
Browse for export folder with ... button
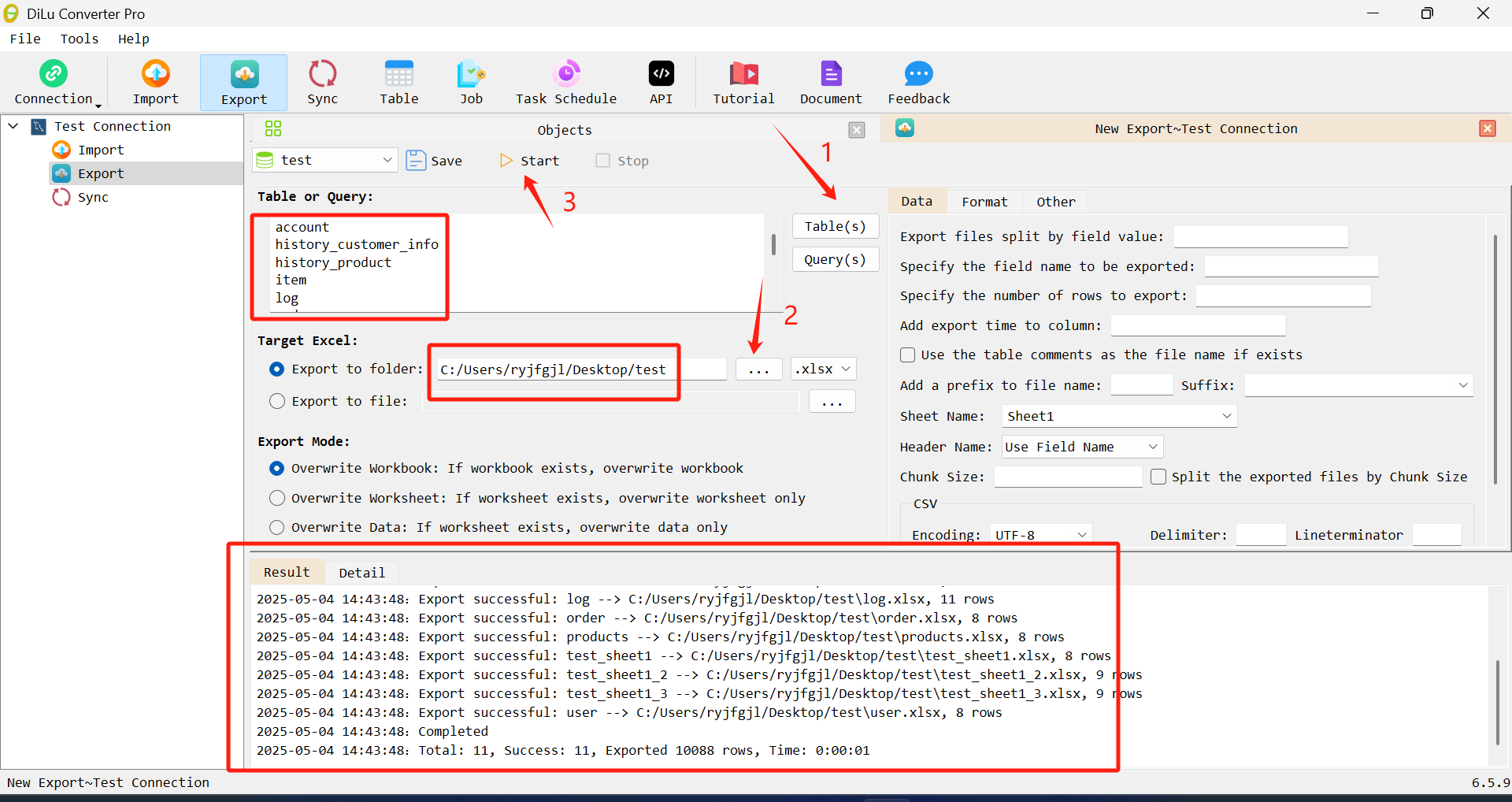pos(759,369)
